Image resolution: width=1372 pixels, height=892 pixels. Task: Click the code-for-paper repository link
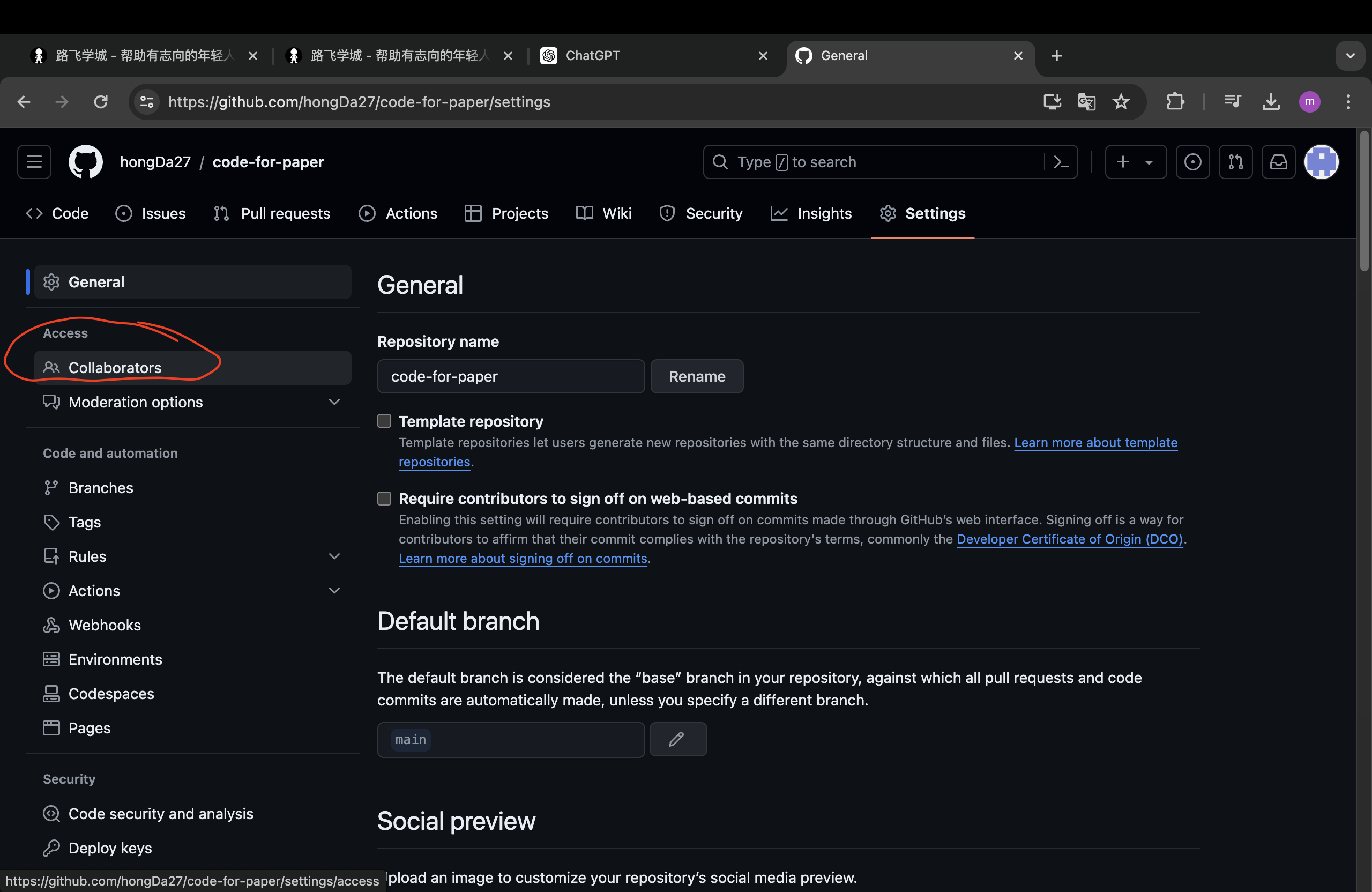268,162
